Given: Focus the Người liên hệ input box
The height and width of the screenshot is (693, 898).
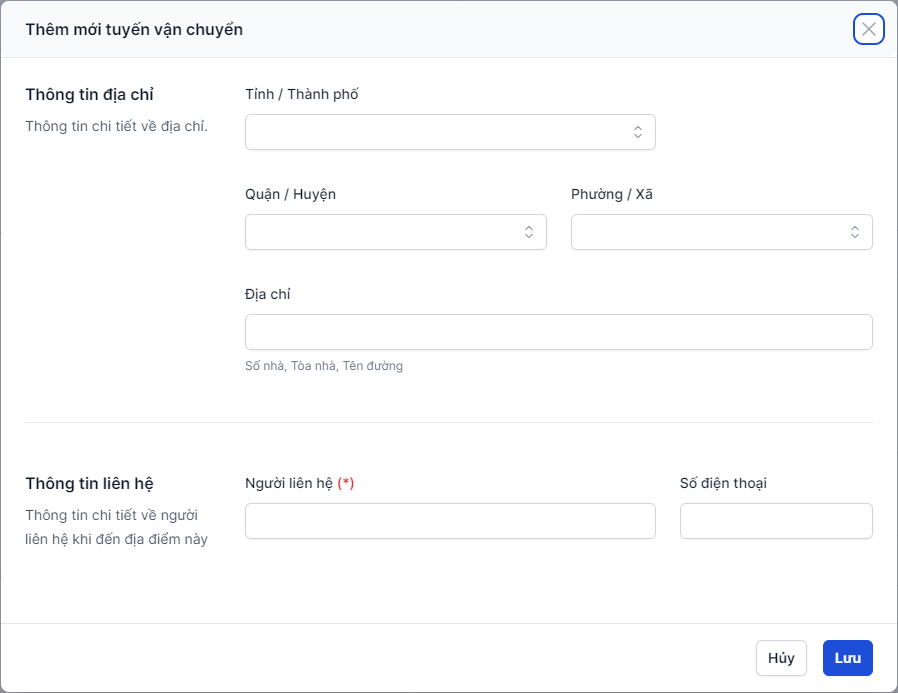Looking at the screenshot, I should pyautogui.click(x=450, y=521).
